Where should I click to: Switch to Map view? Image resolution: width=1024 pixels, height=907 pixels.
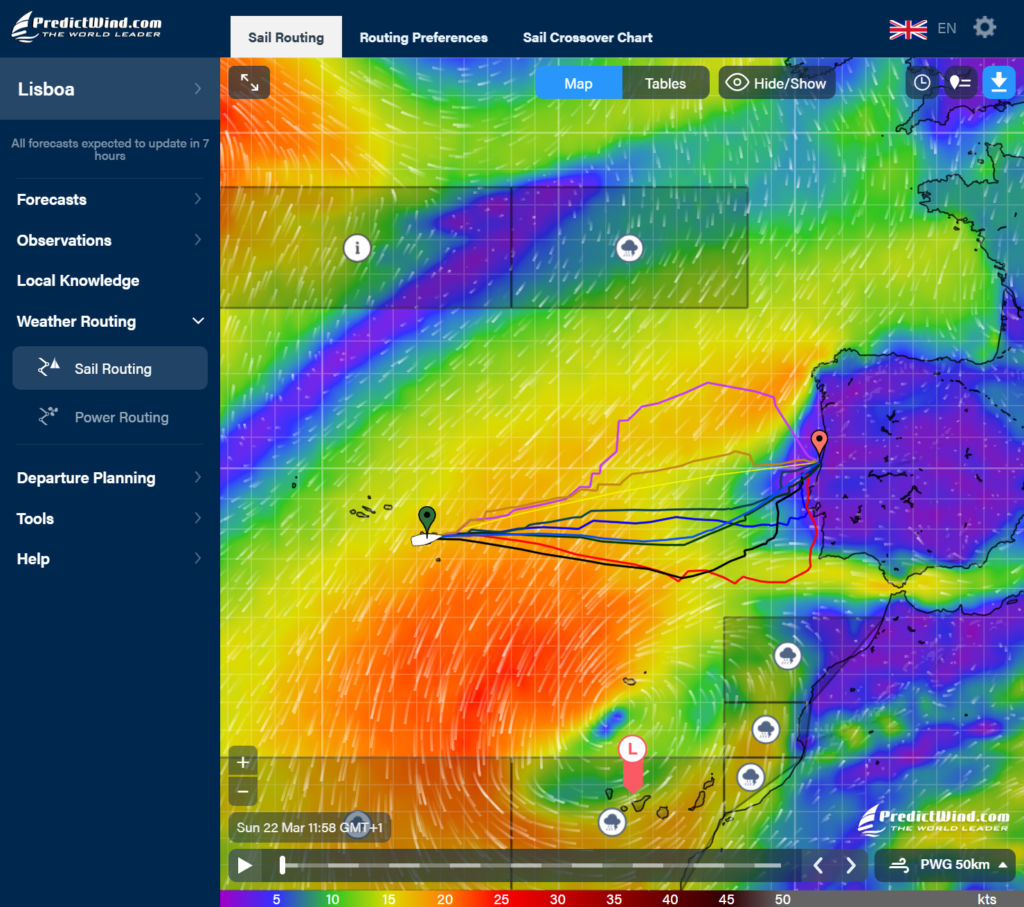pos(578,83)
